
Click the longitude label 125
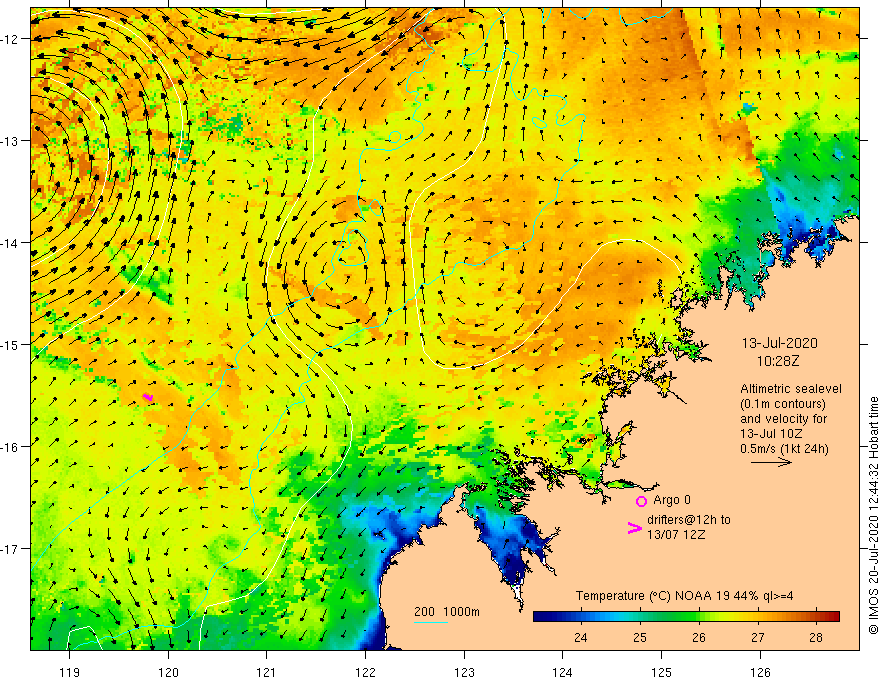click(661, 672)
